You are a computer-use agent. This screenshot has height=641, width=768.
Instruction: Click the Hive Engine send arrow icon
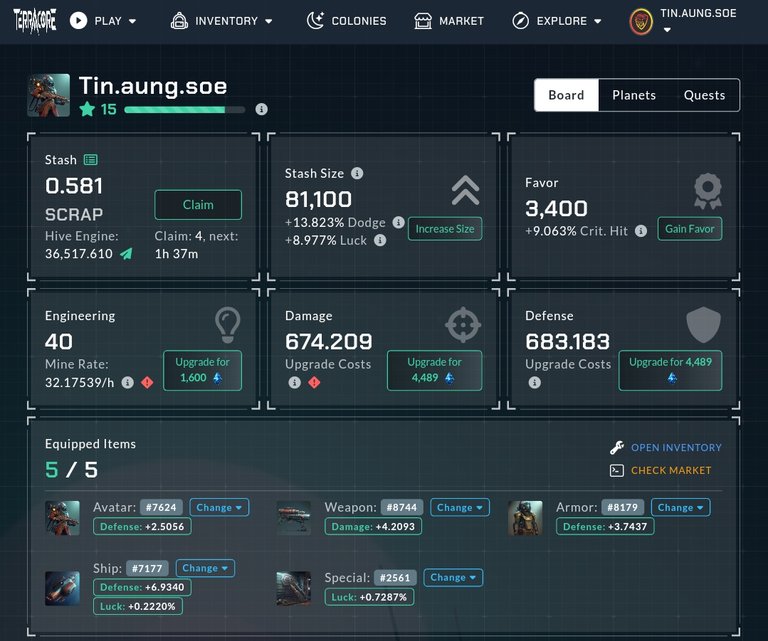(126, 253)
